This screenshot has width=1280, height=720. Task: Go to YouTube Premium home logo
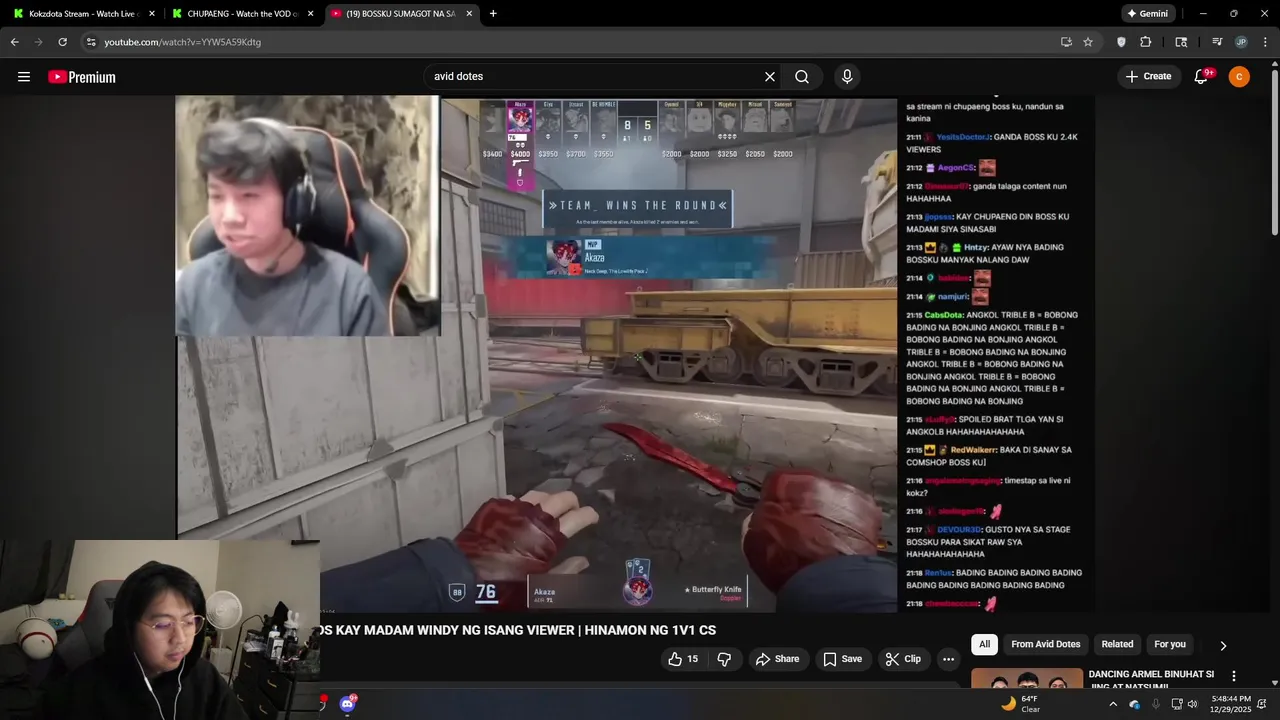(x=82, y=77)
